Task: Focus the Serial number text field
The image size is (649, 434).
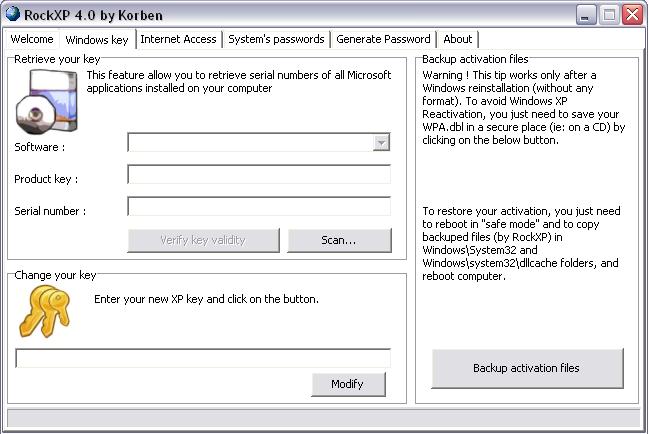Action: (259, 206)
